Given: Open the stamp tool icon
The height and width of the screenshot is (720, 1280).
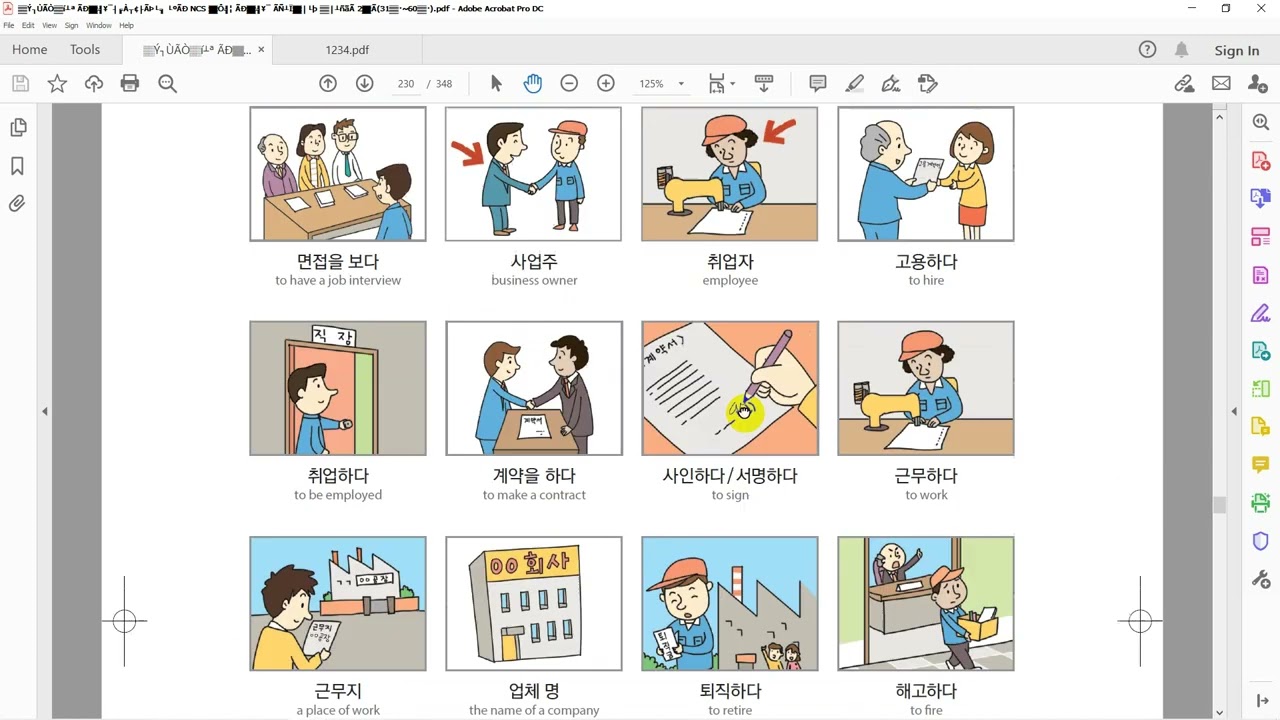Looking at the screenshot, I should (x=927, y=84).
